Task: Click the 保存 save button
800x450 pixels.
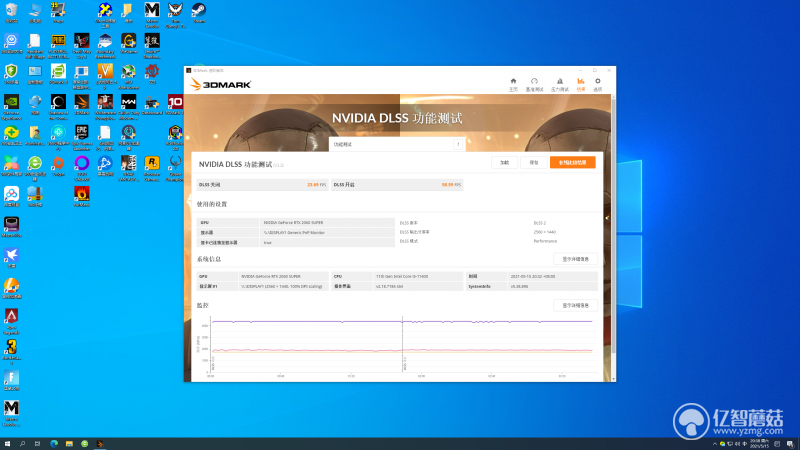Action: (534, 162)
